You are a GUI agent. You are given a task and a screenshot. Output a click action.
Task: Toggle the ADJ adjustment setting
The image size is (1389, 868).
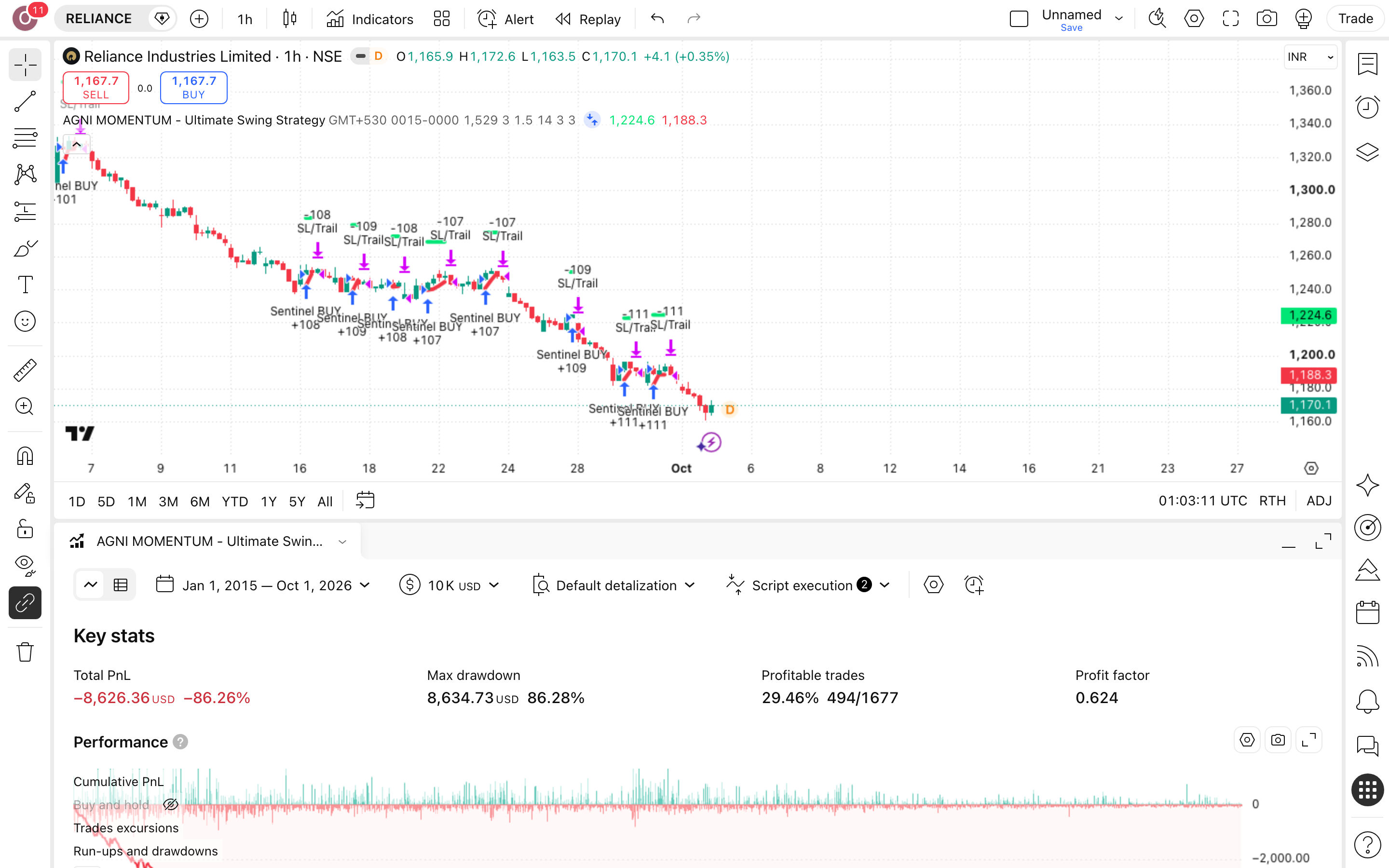coord(1319,501)
